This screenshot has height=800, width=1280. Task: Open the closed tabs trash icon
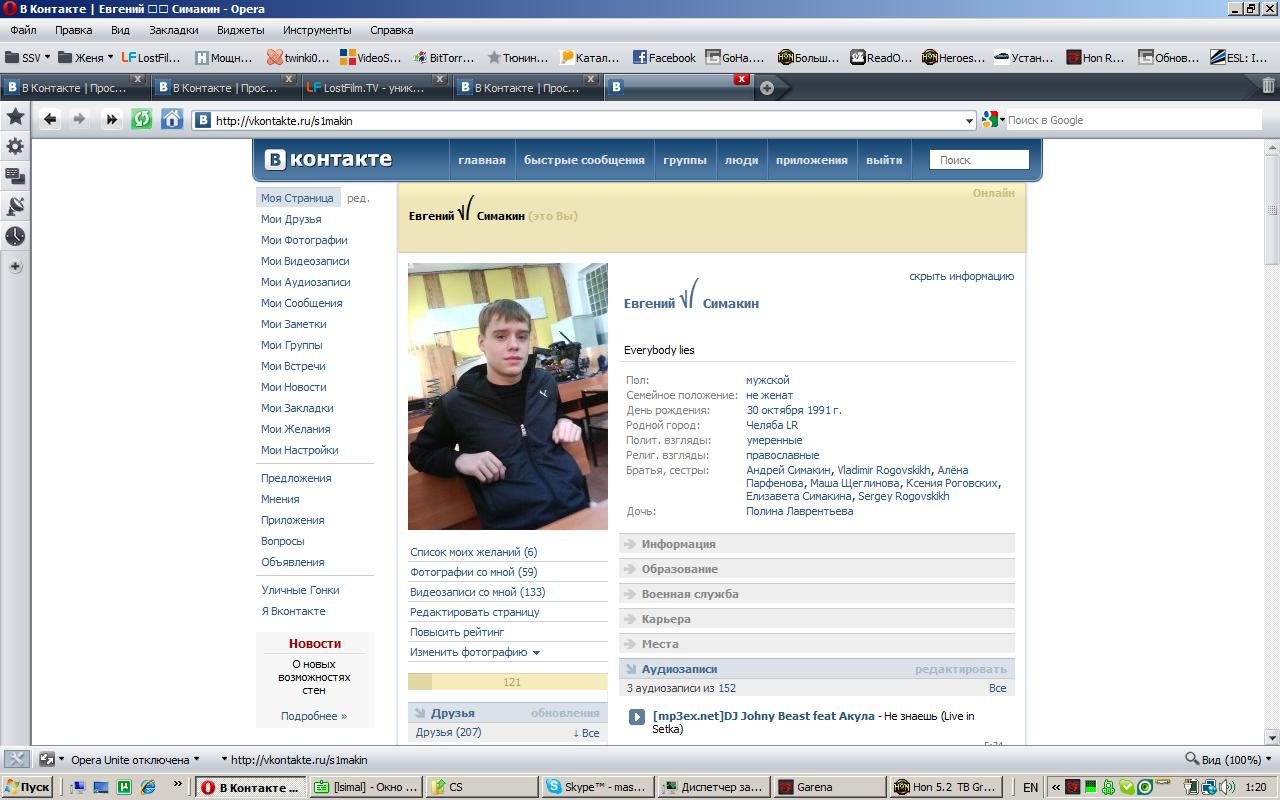(x=1268, y=86)
